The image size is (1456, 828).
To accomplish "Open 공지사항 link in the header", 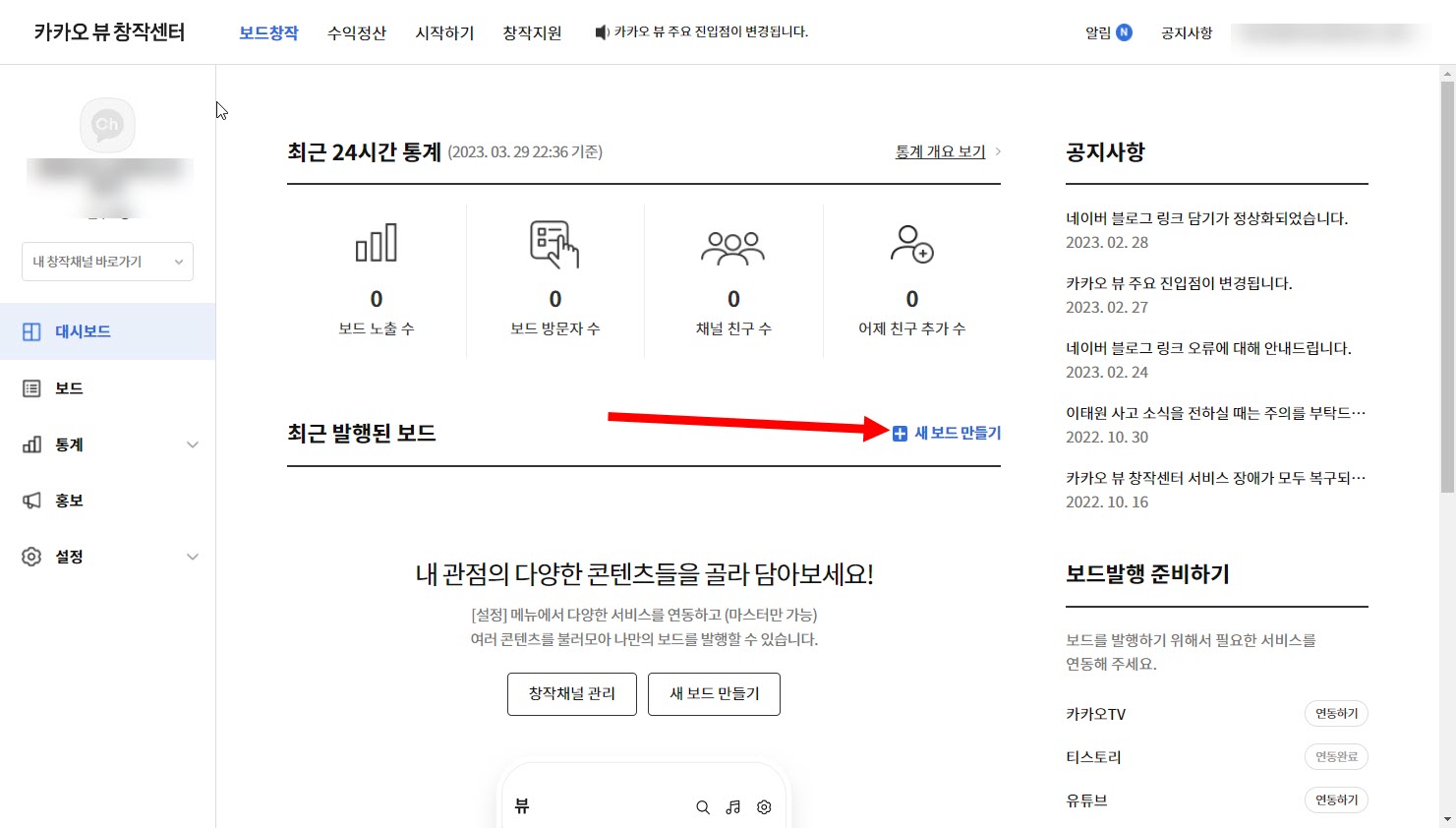I will (1187, 32).
